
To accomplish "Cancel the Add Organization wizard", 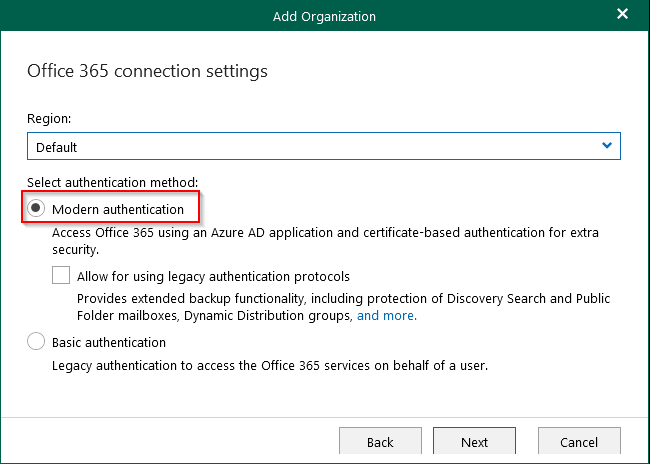I will 579,442.
